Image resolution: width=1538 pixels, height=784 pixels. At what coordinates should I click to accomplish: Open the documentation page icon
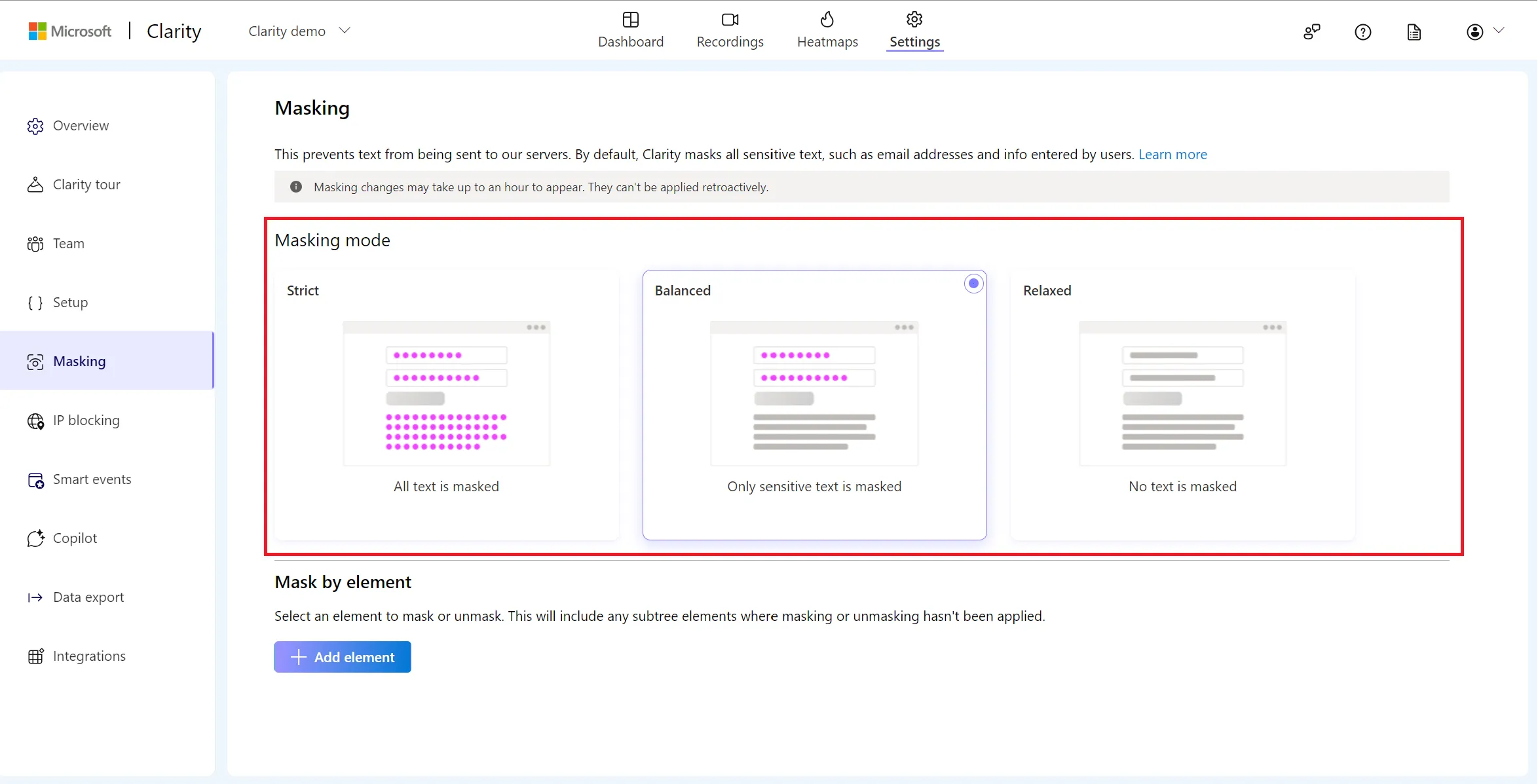(1414, 32)
